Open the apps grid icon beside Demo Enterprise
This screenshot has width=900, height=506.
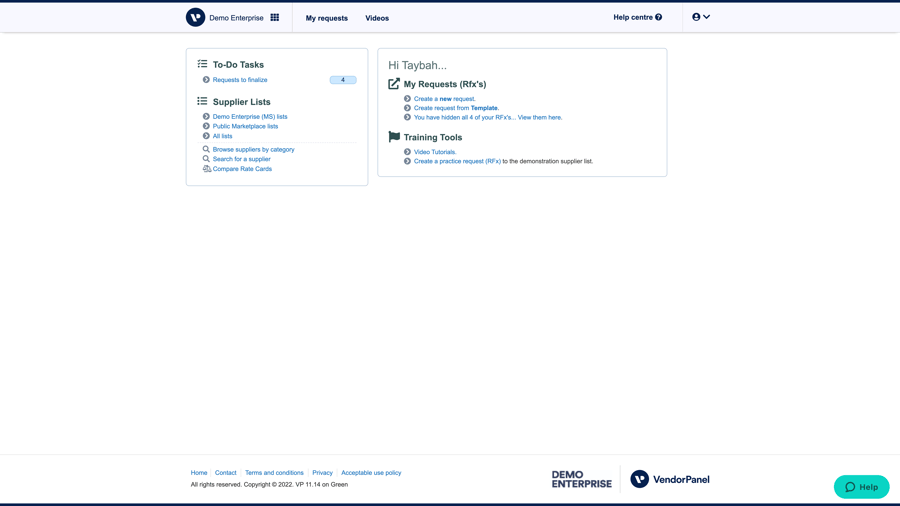click(x=275, y=17)
